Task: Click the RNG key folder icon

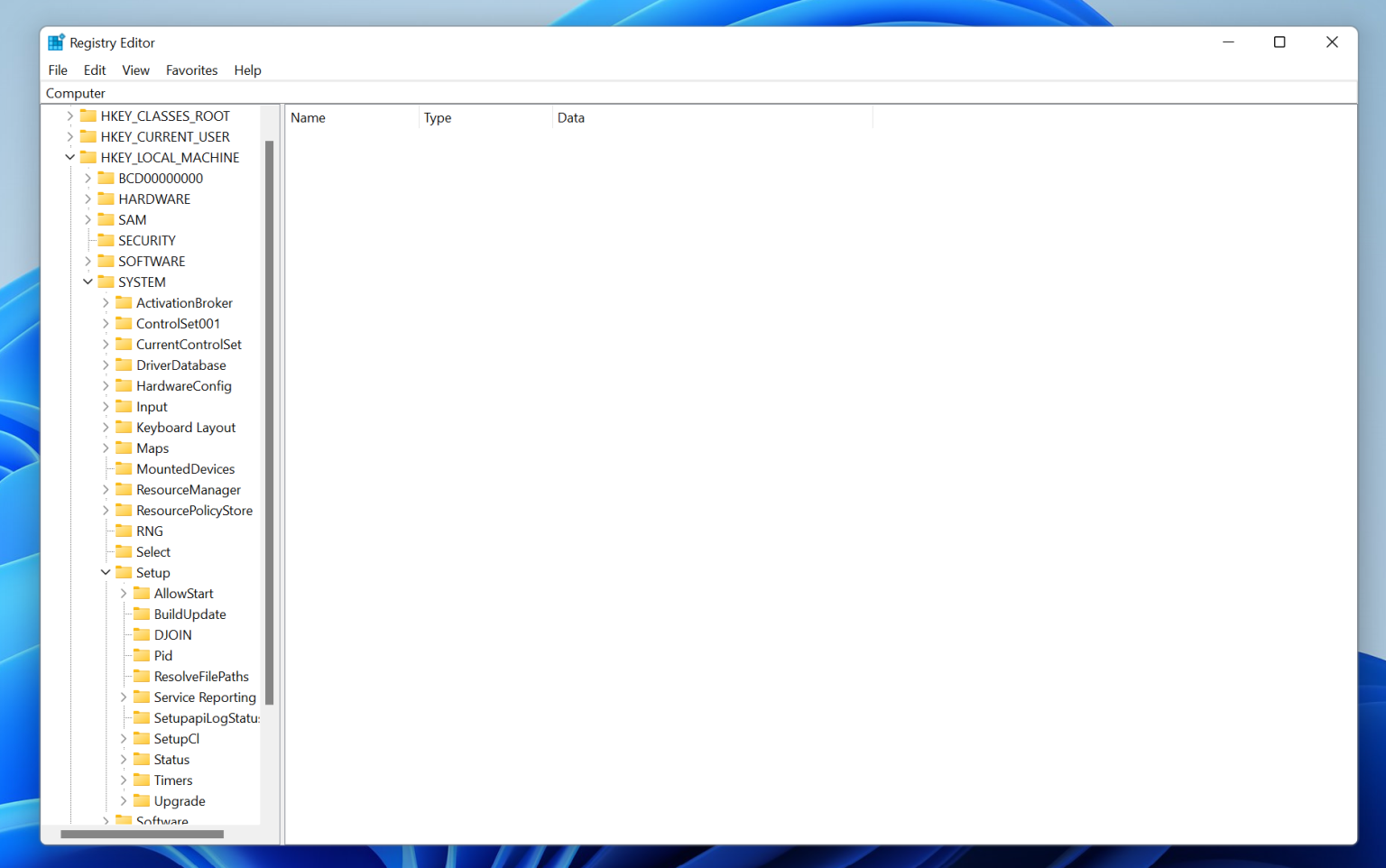Action: click(x=124, y=531)
